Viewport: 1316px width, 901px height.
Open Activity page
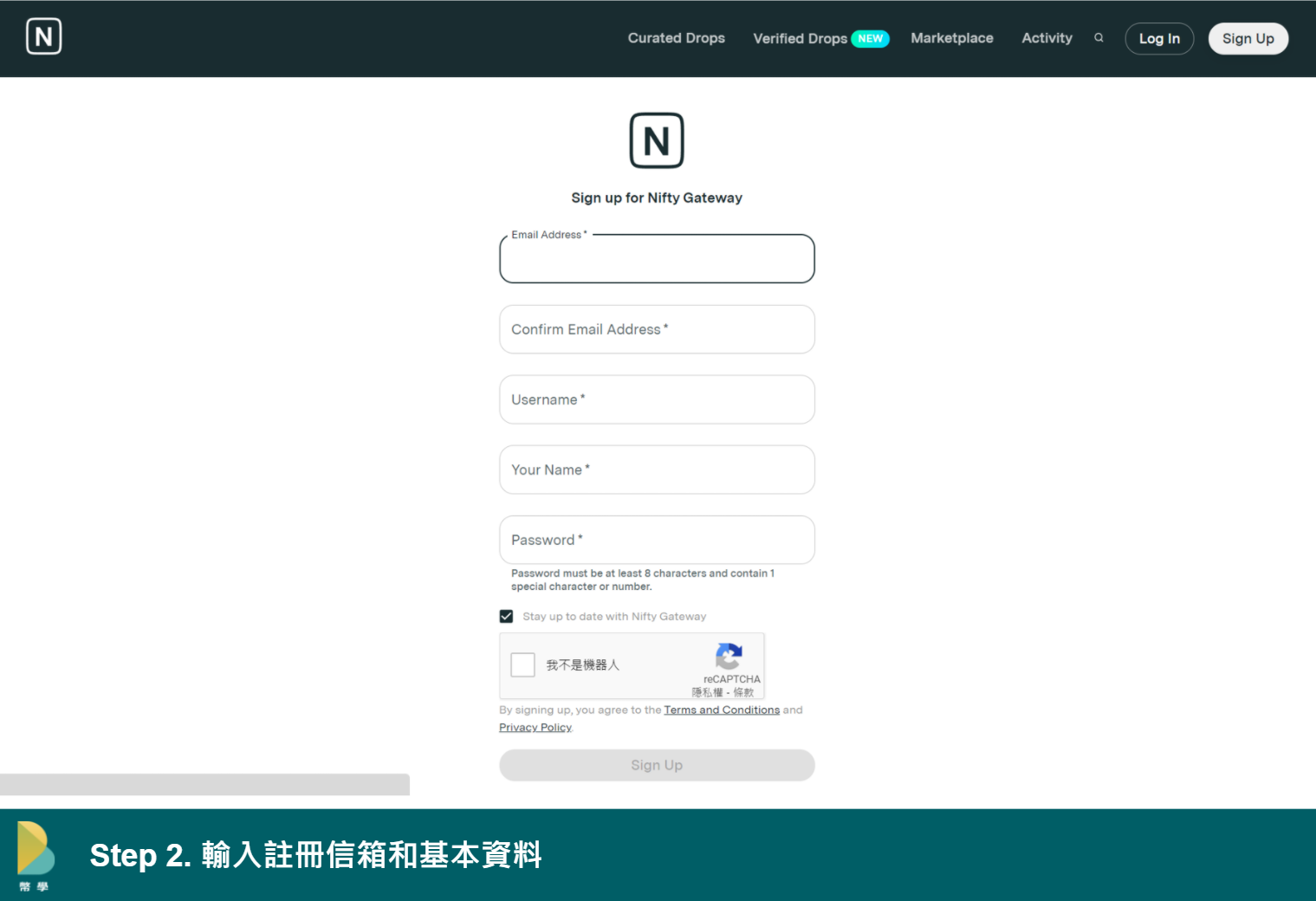pyautogui.click(x=1047, y=38)
